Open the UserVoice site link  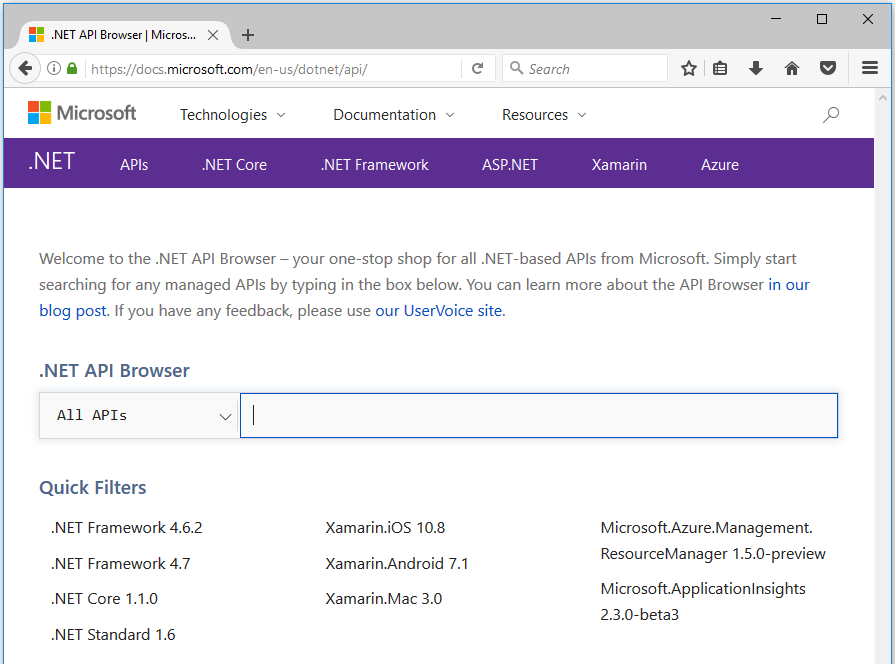point(438,311)
